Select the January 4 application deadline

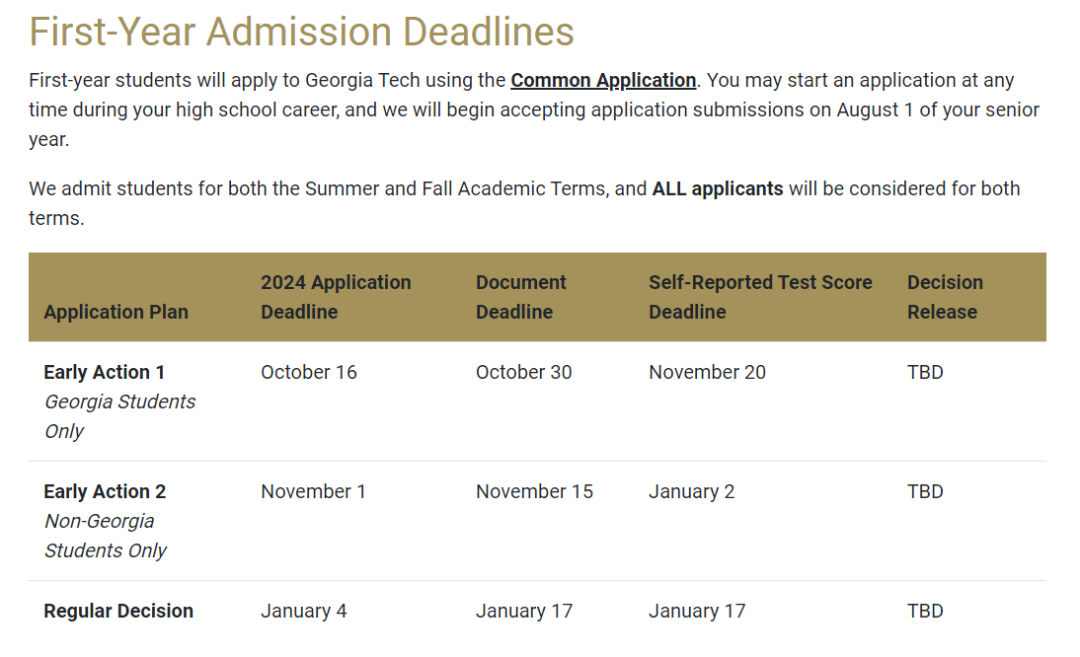coord(303,611)
